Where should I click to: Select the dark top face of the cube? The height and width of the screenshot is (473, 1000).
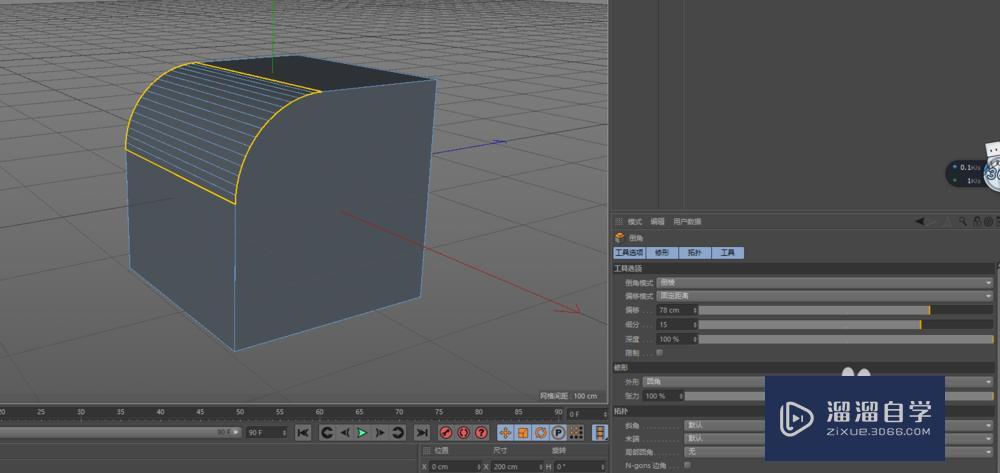(319, 71)
